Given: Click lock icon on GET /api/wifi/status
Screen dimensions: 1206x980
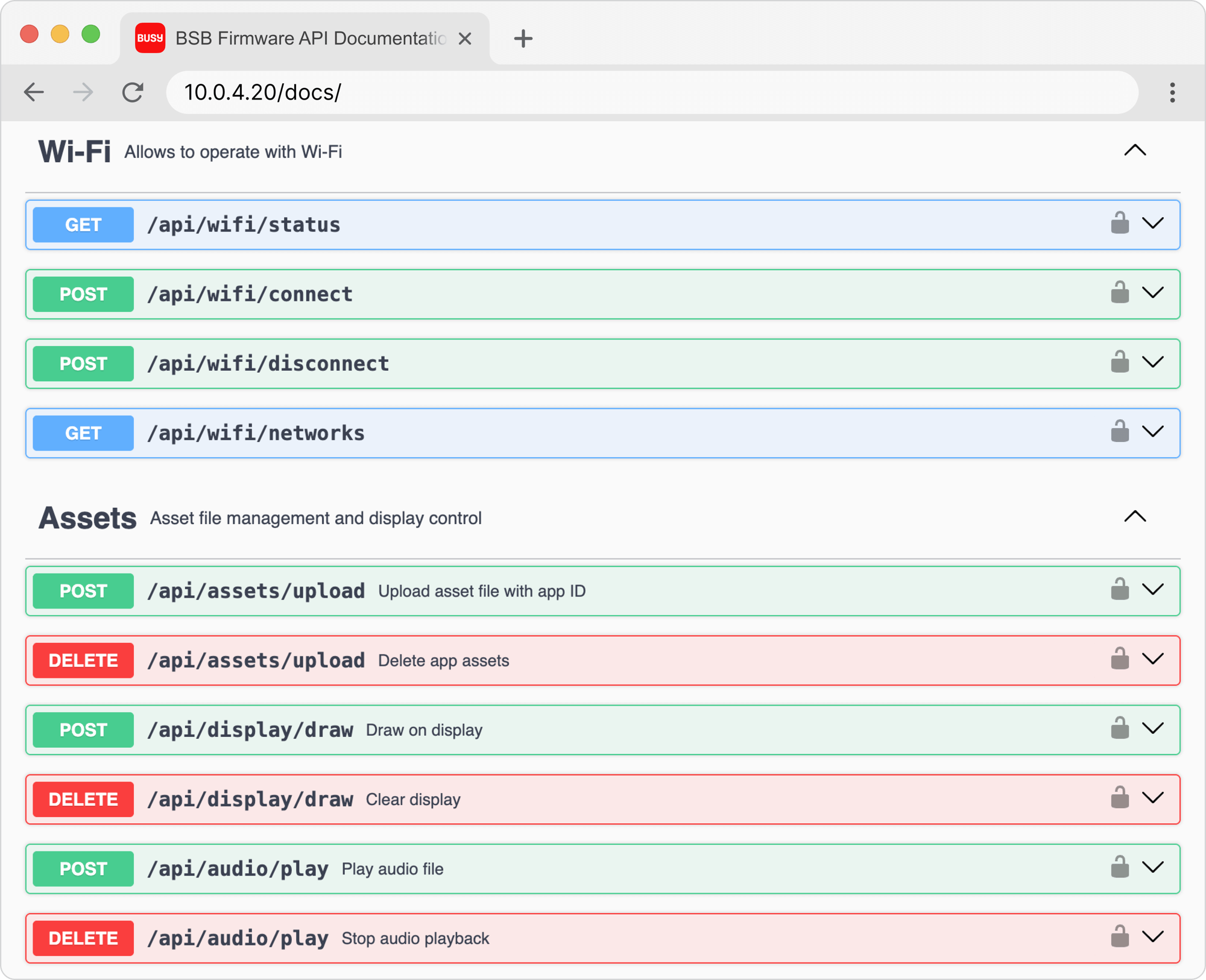Looking at the screenshot, I should click(x=1119, y=223).
